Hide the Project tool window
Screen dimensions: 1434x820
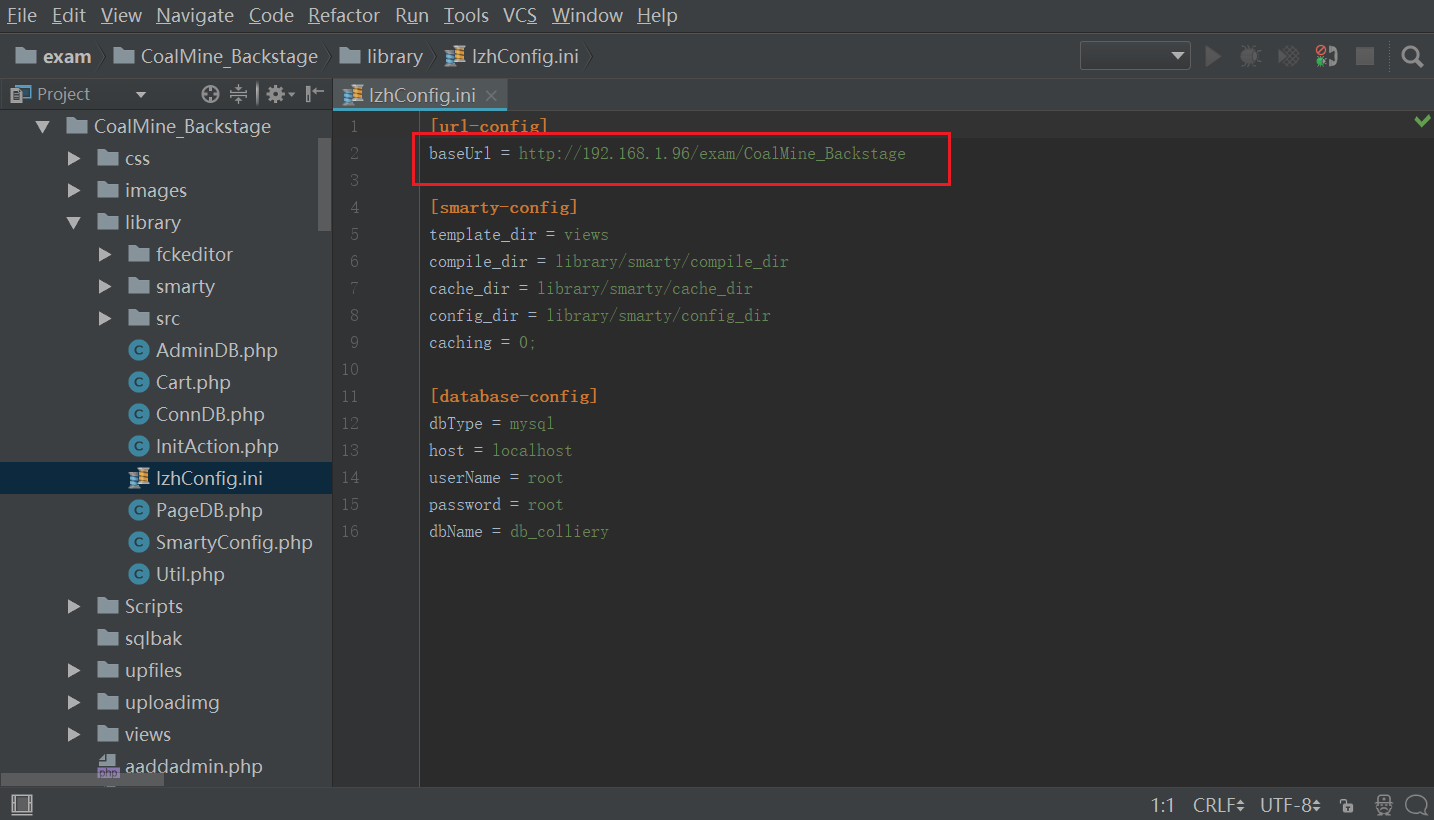point(314,94)
